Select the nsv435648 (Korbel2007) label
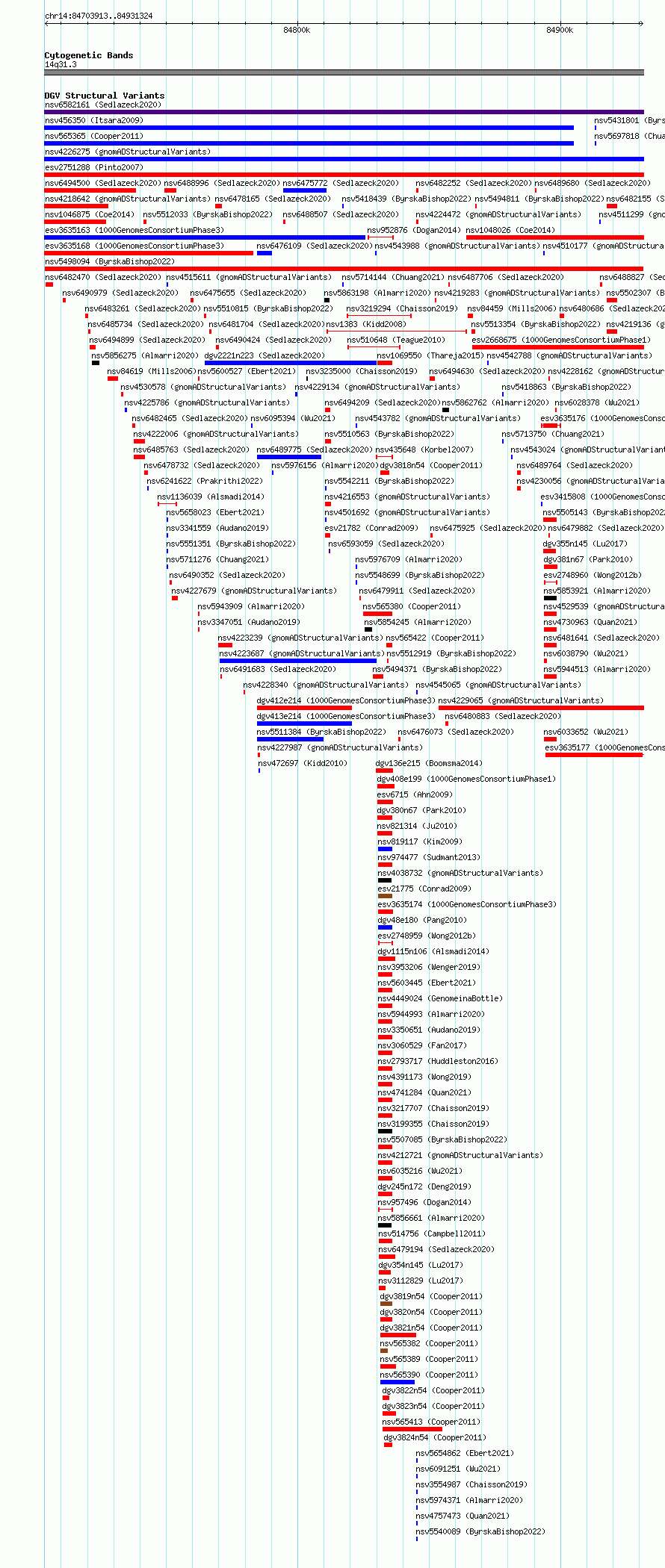The image size is (665, 1568). (x=424, y=449)
